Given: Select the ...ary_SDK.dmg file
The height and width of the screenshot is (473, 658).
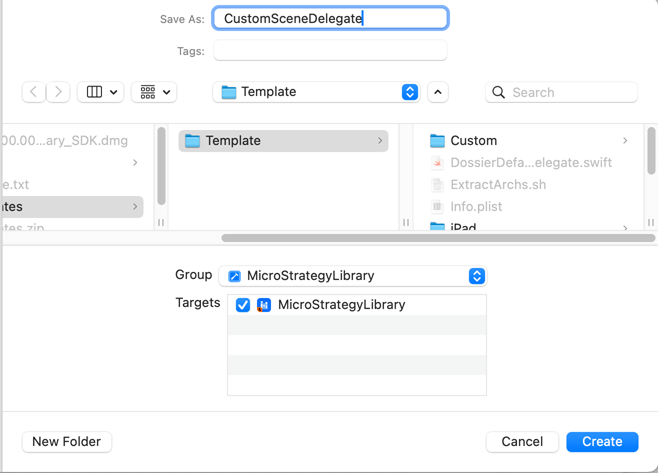Looking at the screenshot, I should 65,141.
